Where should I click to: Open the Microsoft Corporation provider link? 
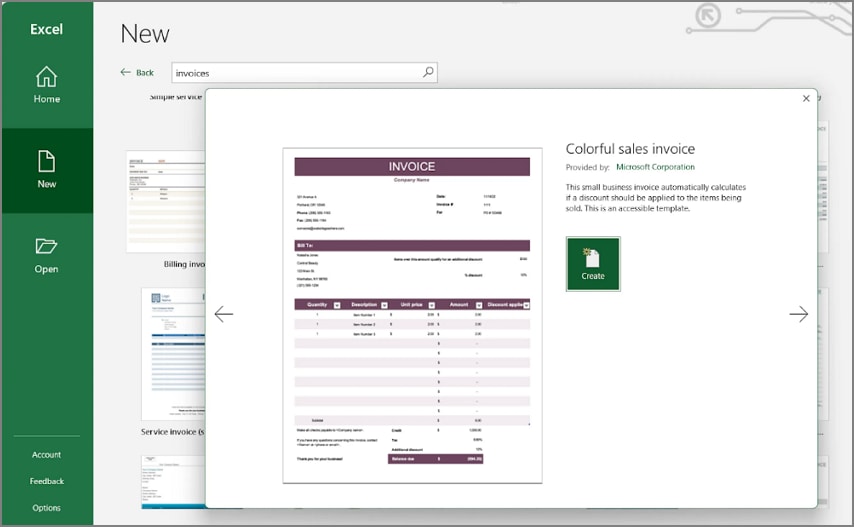tap(655, 167)
